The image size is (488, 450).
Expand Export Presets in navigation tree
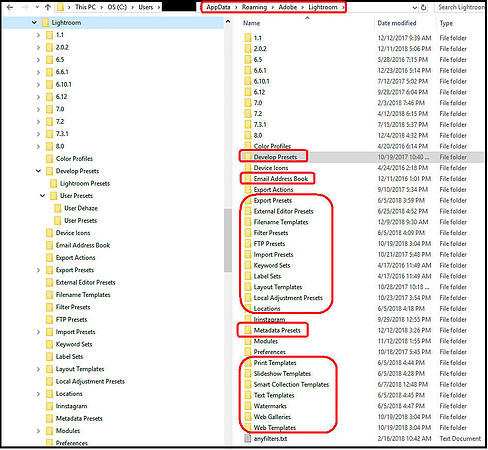pyautogui.click(x=38, y=270)
